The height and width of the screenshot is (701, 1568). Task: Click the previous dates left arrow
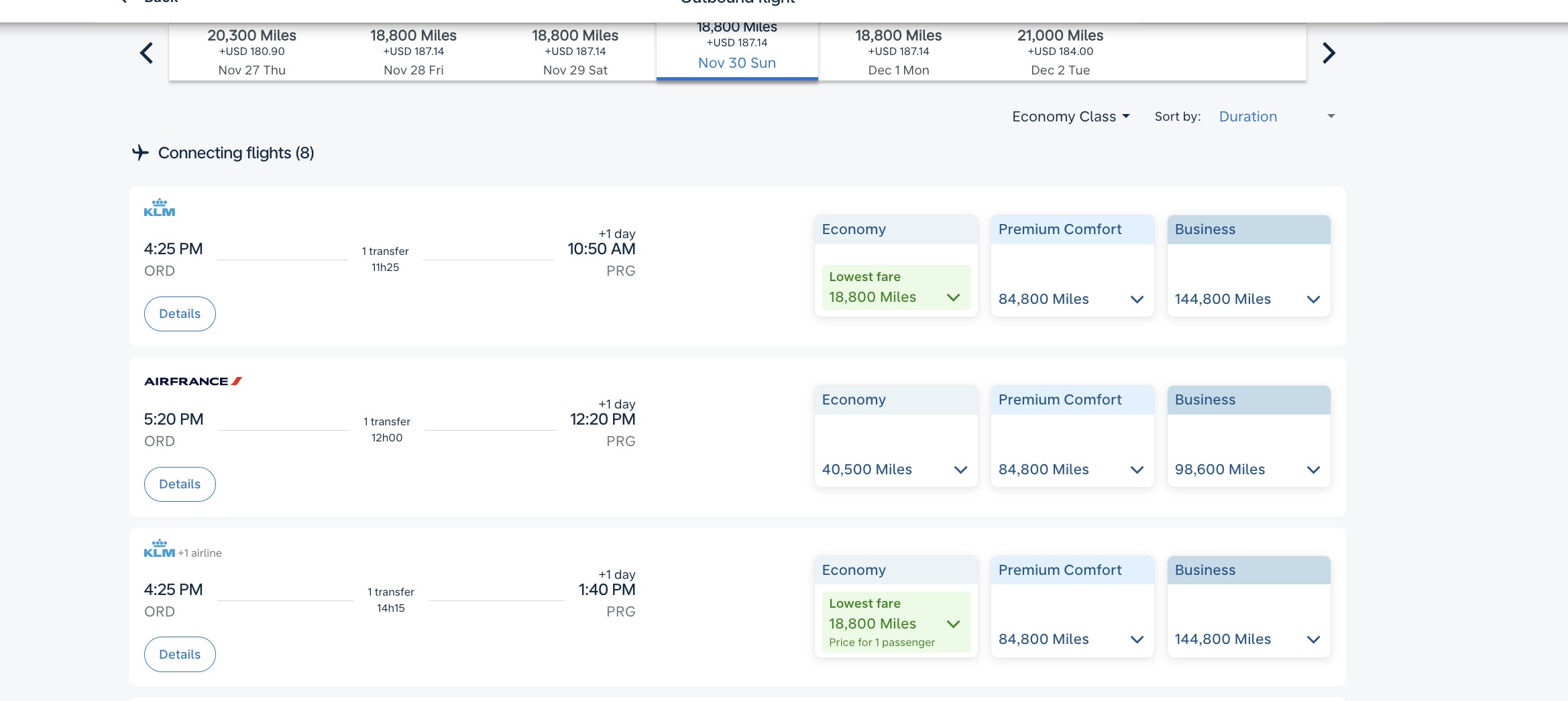click(146, 53)
